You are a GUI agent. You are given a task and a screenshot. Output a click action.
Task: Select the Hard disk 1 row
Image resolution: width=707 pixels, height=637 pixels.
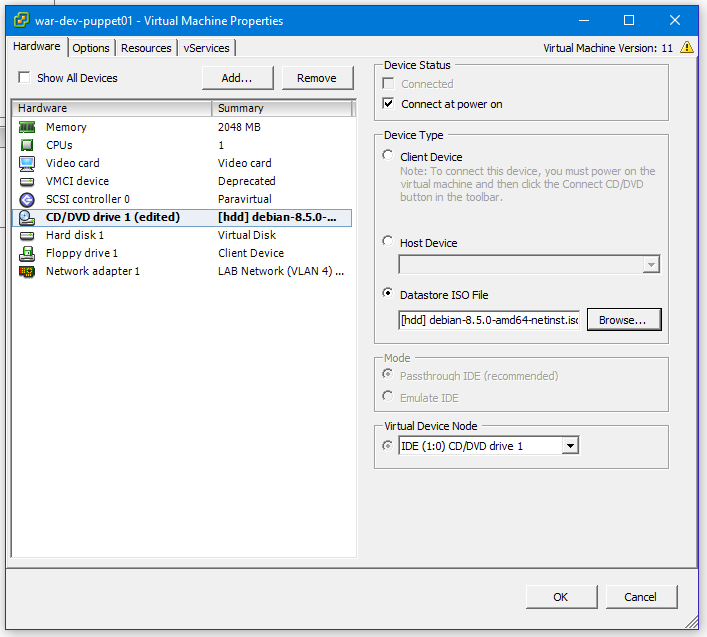pyautogui.click(x=182, y=235)
